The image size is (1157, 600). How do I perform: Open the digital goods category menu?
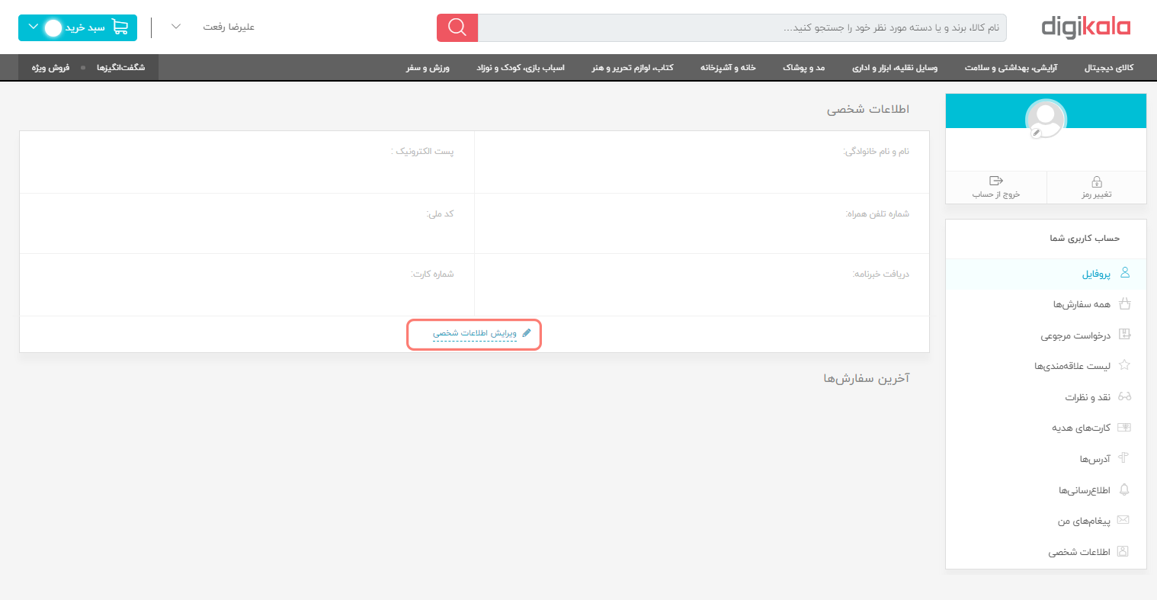coord(1109,68)
